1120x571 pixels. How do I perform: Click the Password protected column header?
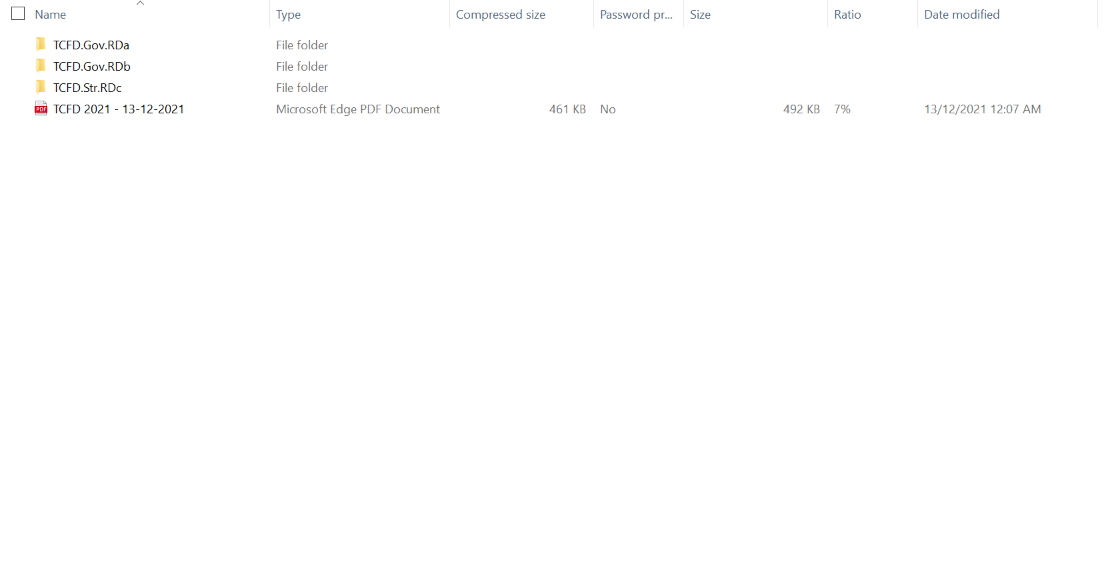636,14
